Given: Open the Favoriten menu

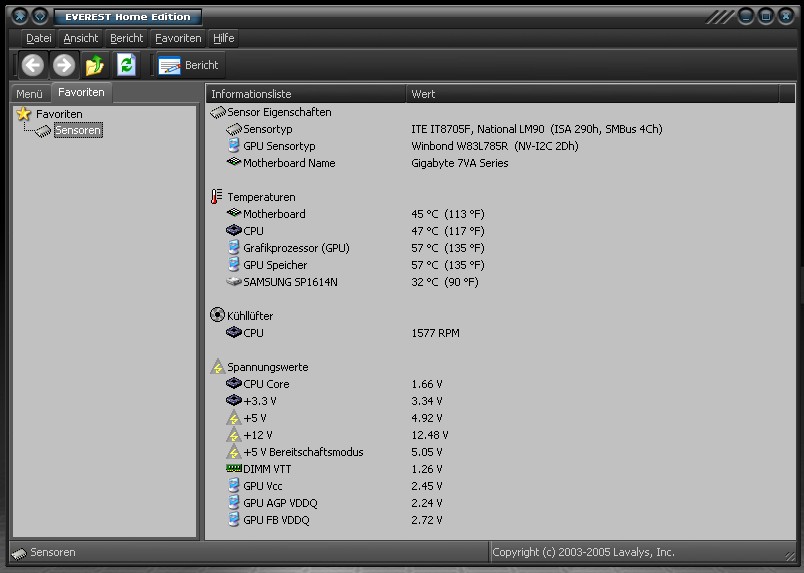Looking at the screenshot, I should [178, 38].
